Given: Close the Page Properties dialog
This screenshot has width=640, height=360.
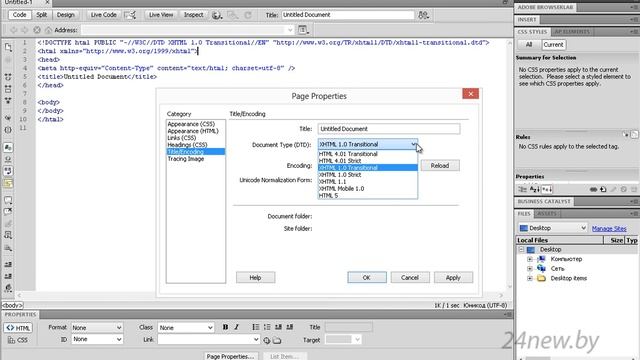Looking at the screenshot, I should [x=471, y=94].
